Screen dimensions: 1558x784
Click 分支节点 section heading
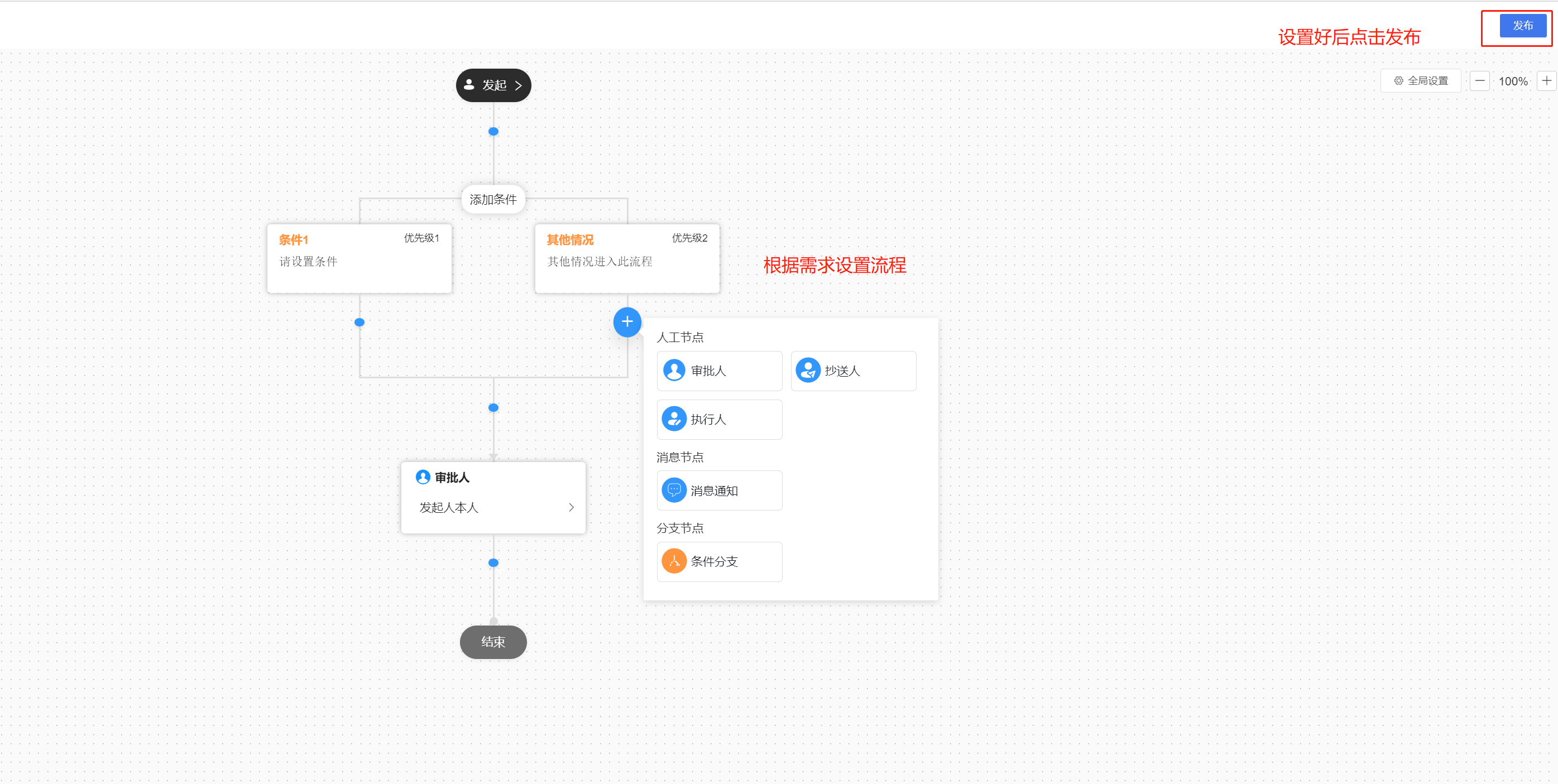coord(680,528)
